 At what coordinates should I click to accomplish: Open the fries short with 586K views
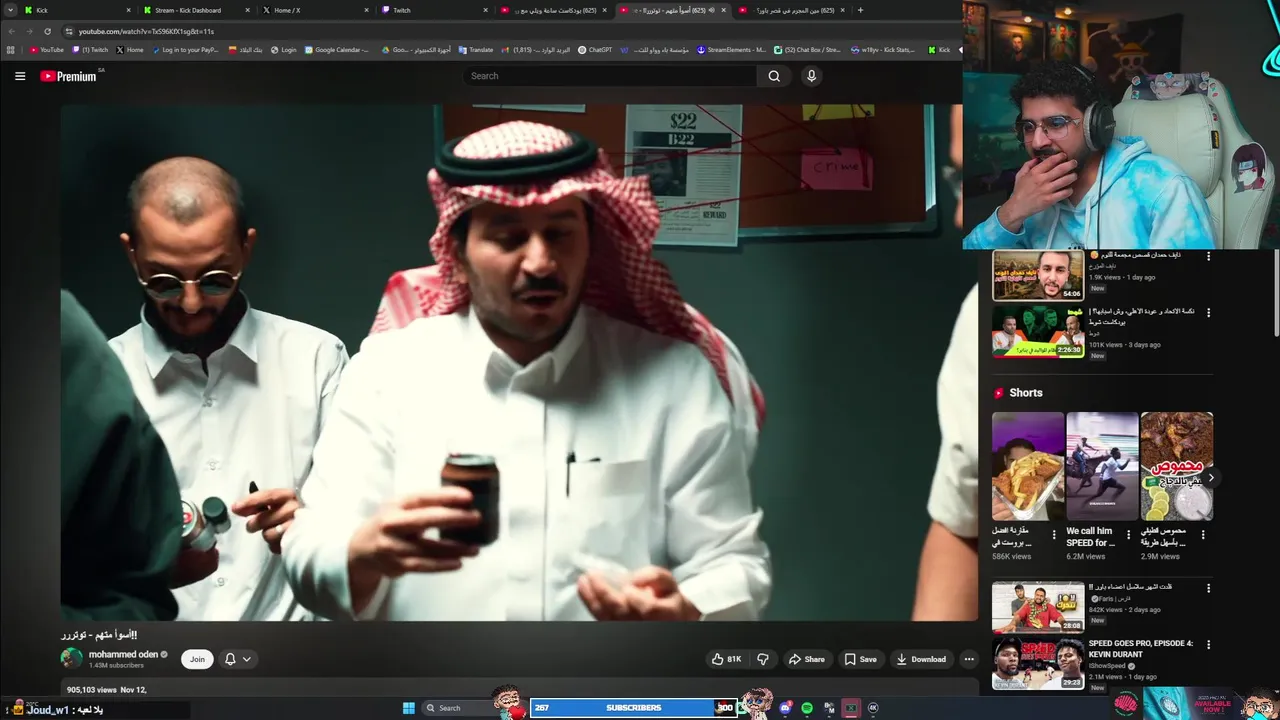pos(1028,466)
